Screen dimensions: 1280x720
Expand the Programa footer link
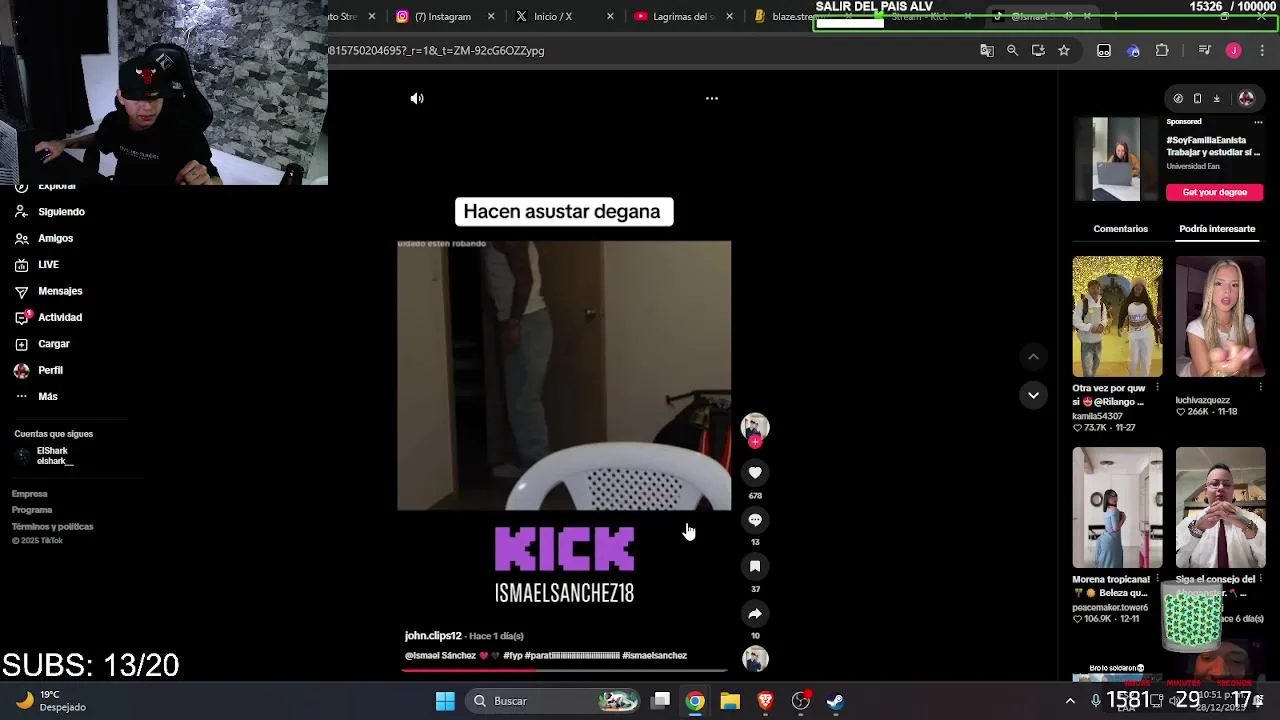click(32, 510)
